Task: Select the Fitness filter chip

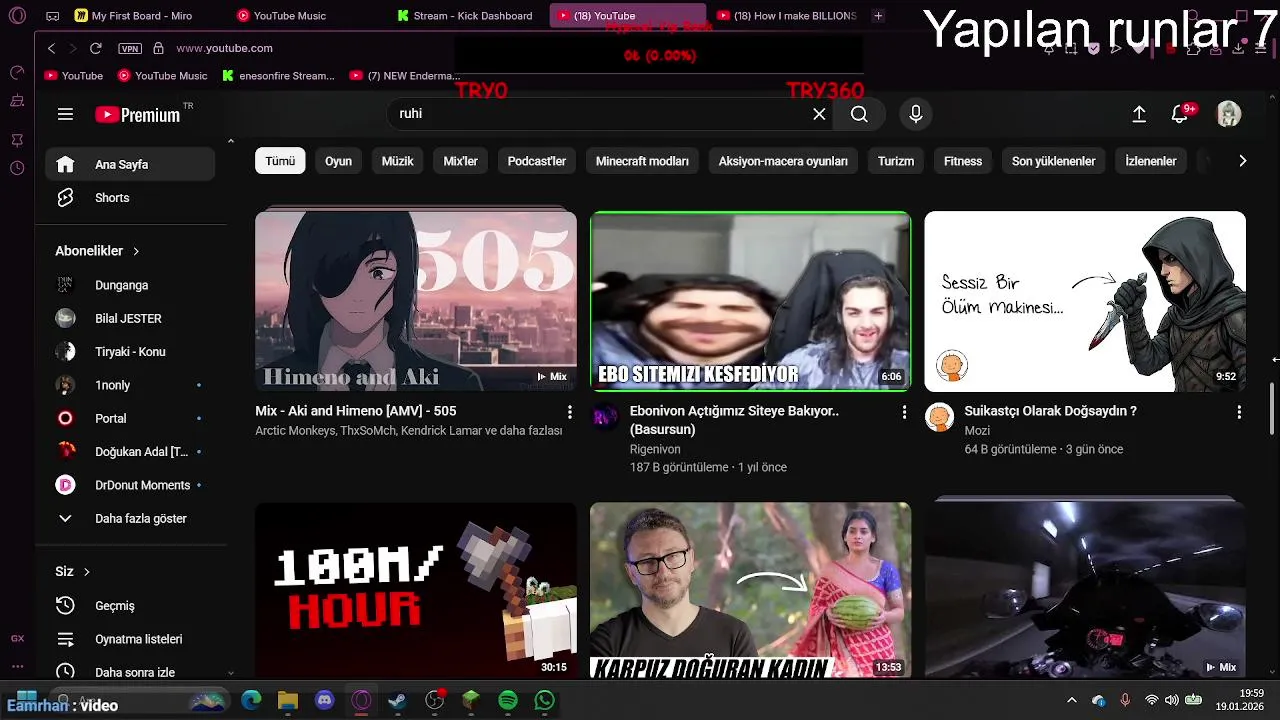Action: point(963,161)
